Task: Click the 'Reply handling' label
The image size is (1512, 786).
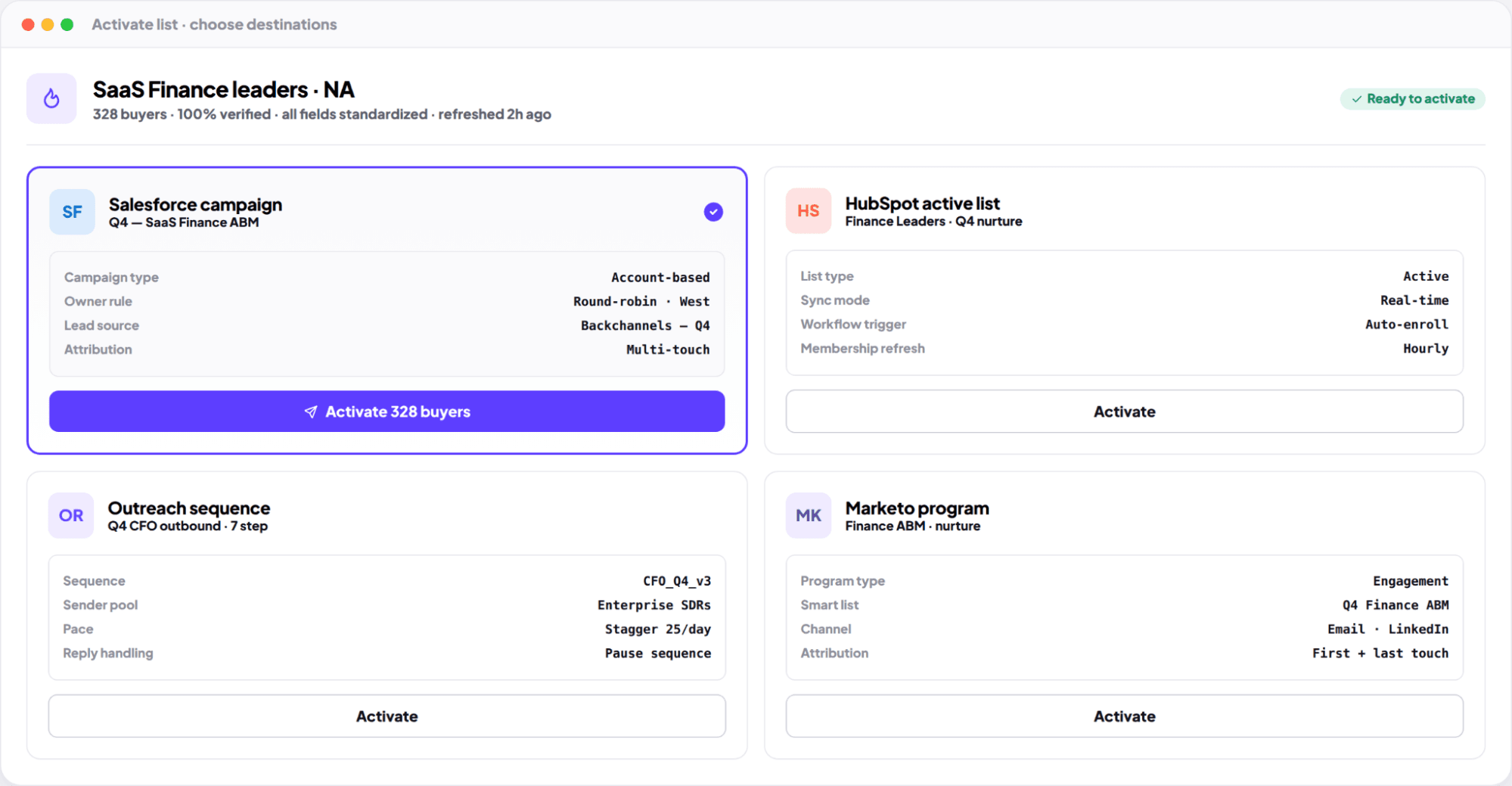Action: tap(107, 653)
